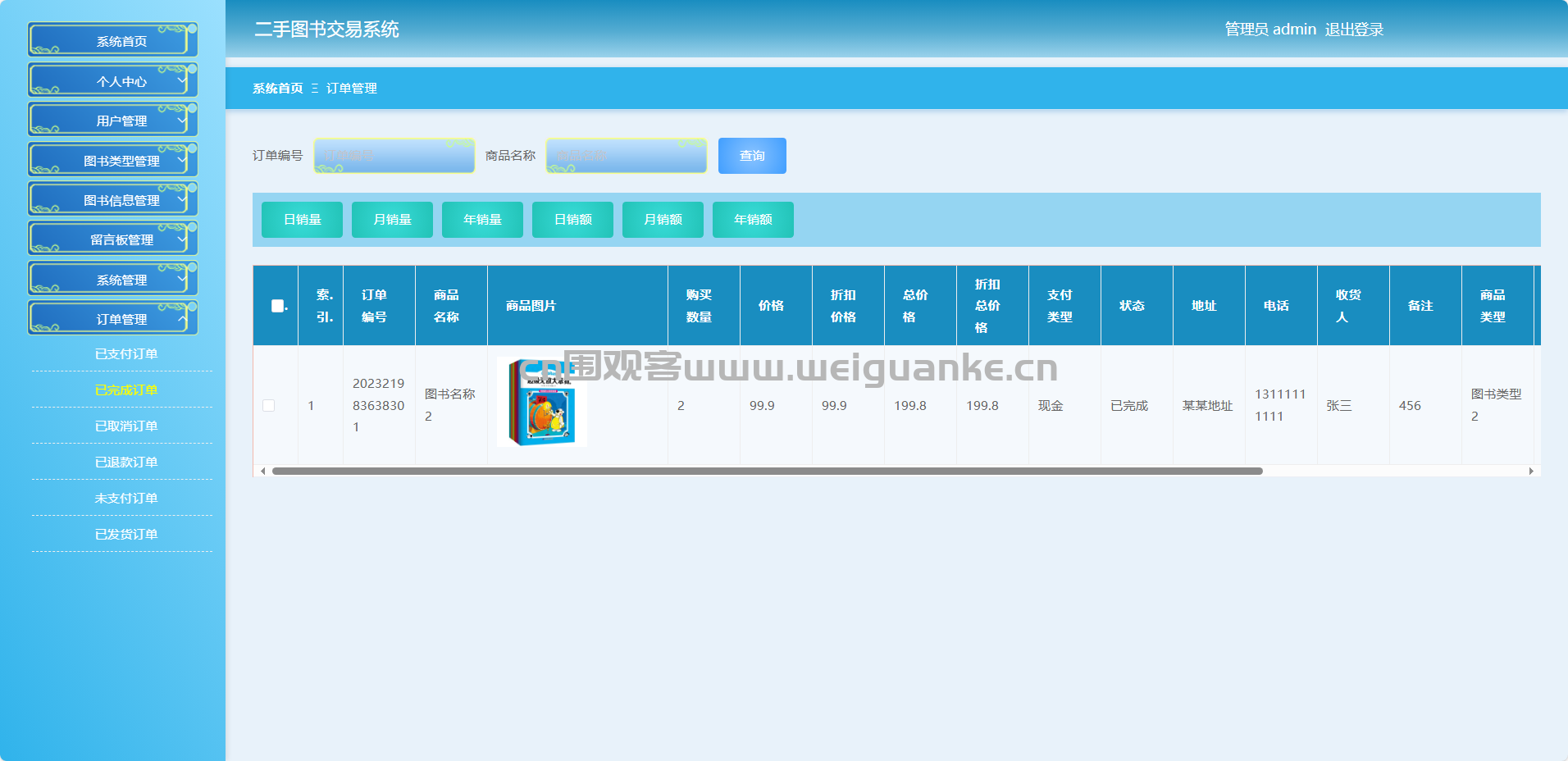This screenshot has width=1568, height=761.
Task: Show 年销额 statistics
Action: pos(753,220)
